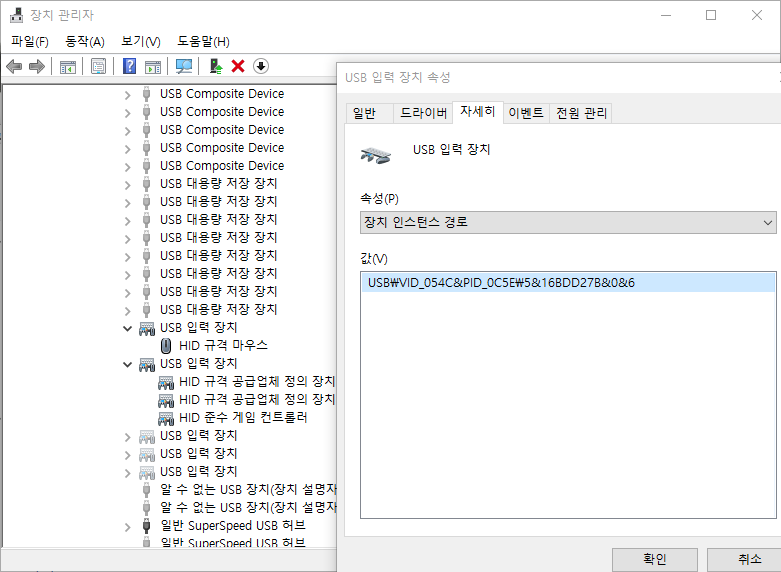Click the 장치 관리자 title bar icon
This screenshot has height=572, width=781.
(x=16, y=15)
